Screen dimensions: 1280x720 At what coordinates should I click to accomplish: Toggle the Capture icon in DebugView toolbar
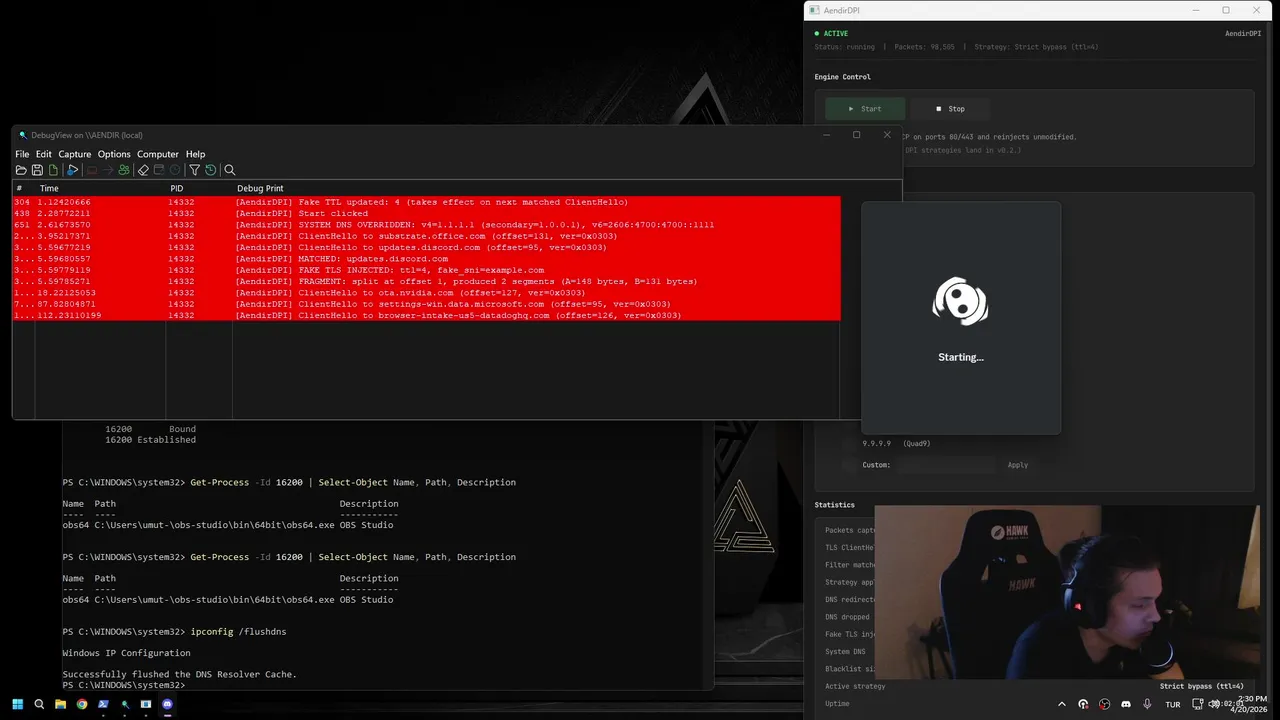(x=73, y=170)
